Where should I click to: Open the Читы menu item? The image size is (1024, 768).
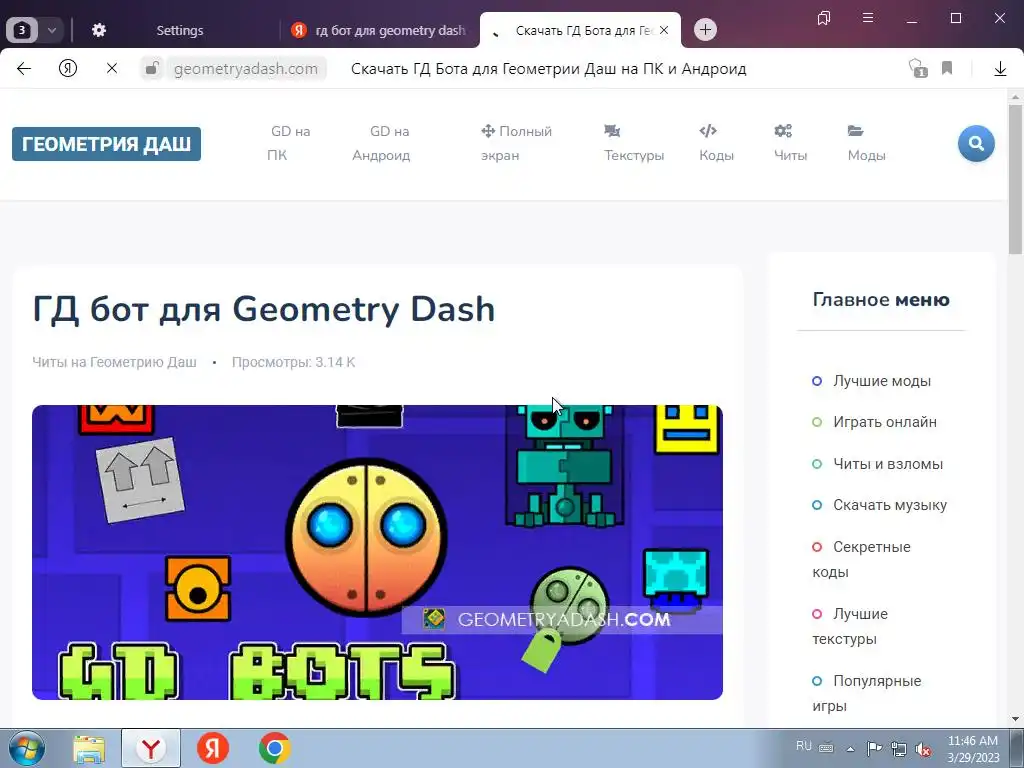790,143
